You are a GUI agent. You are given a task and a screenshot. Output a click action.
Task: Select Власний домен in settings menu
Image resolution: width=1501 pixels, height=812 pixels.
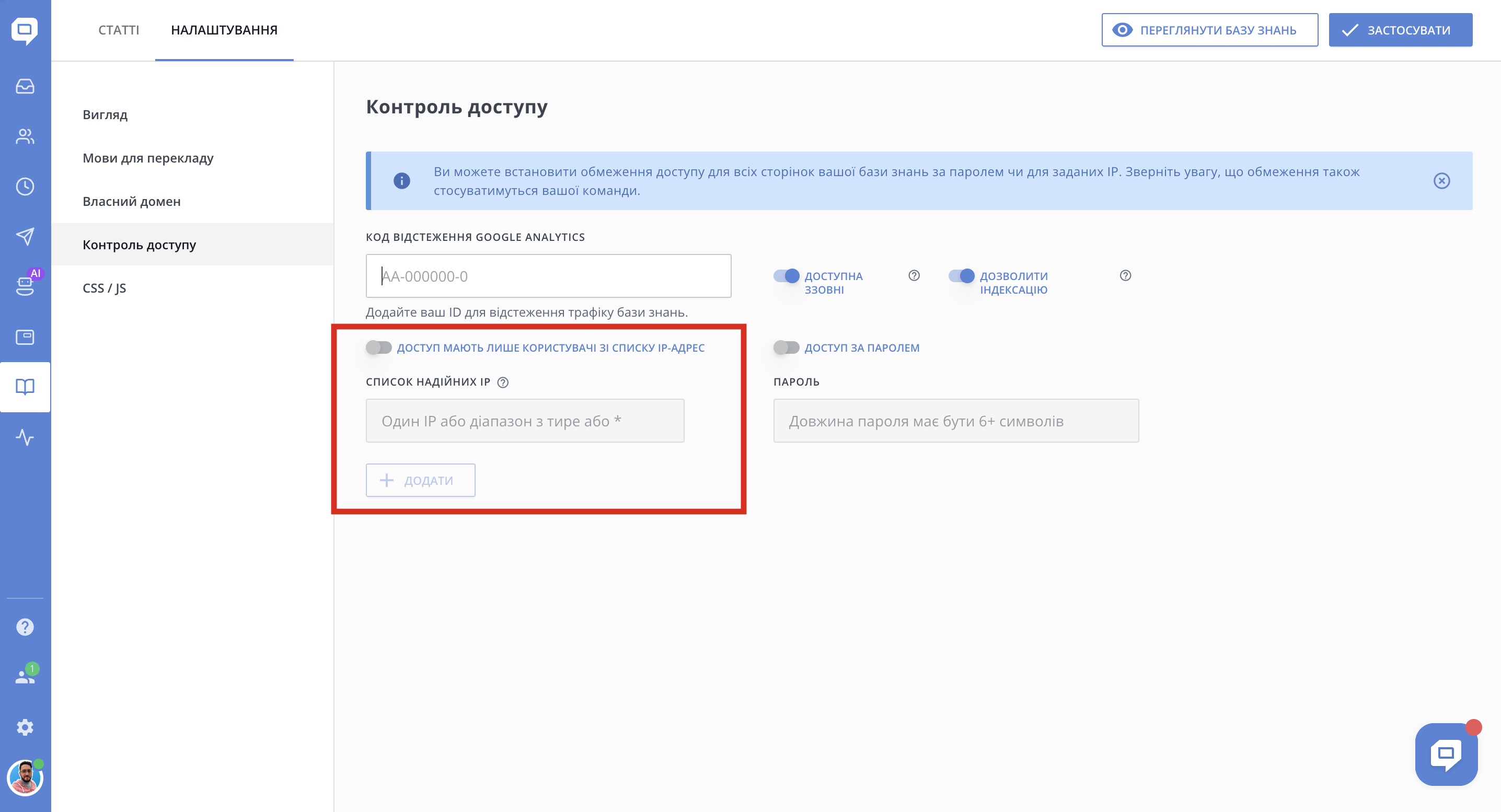click(x=132, y=202)
